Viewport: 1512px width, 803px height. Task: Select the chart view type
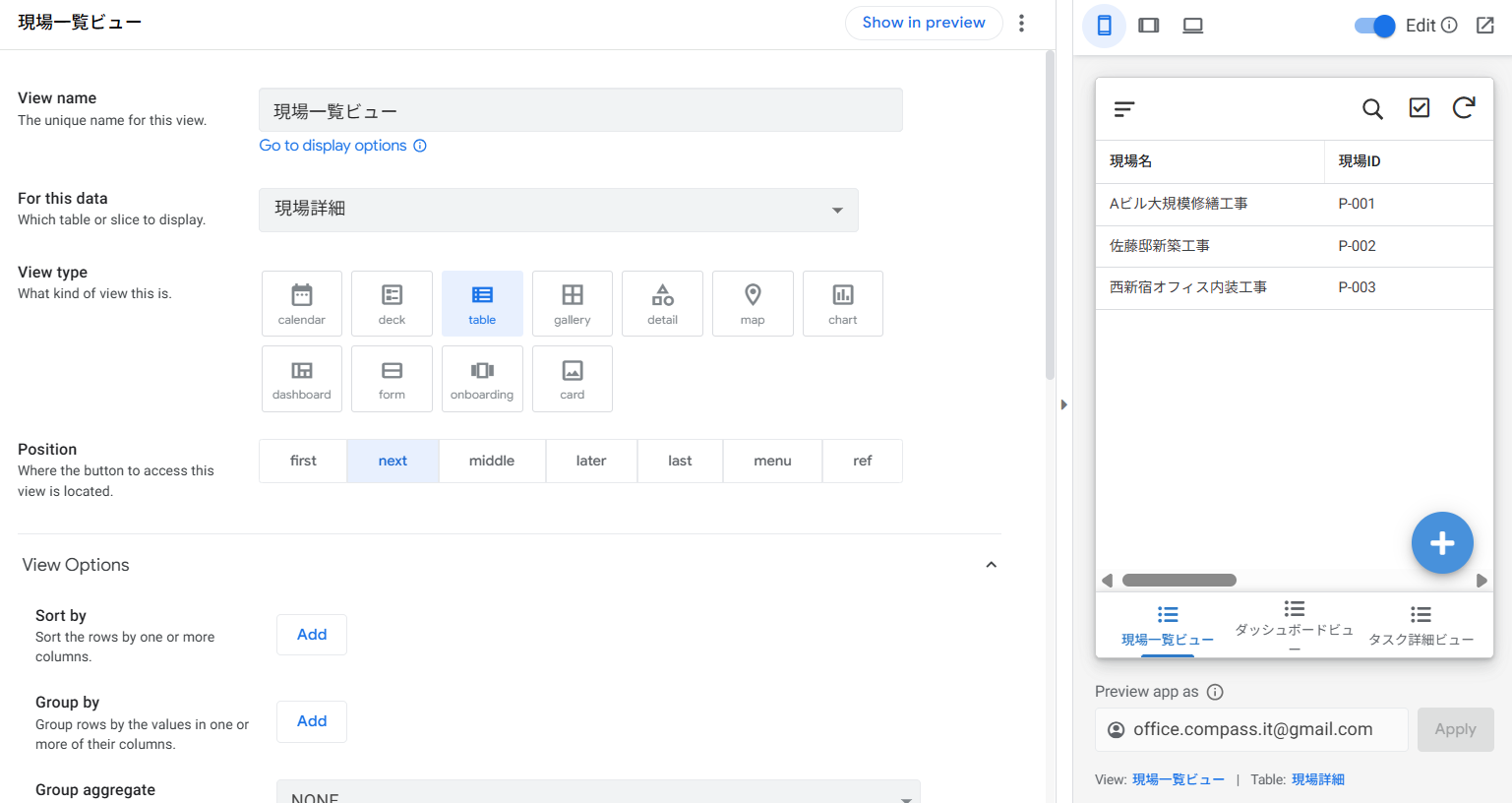click(x=842, y=304)
